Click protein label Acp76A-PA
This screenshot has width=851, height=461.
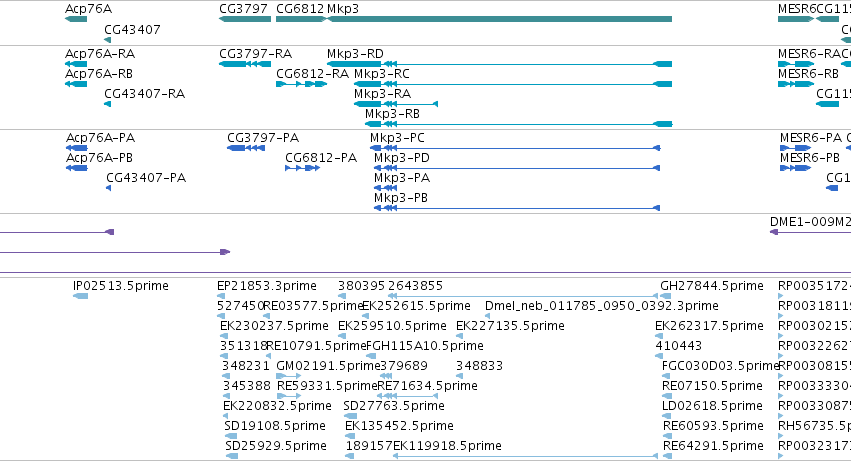100,138
